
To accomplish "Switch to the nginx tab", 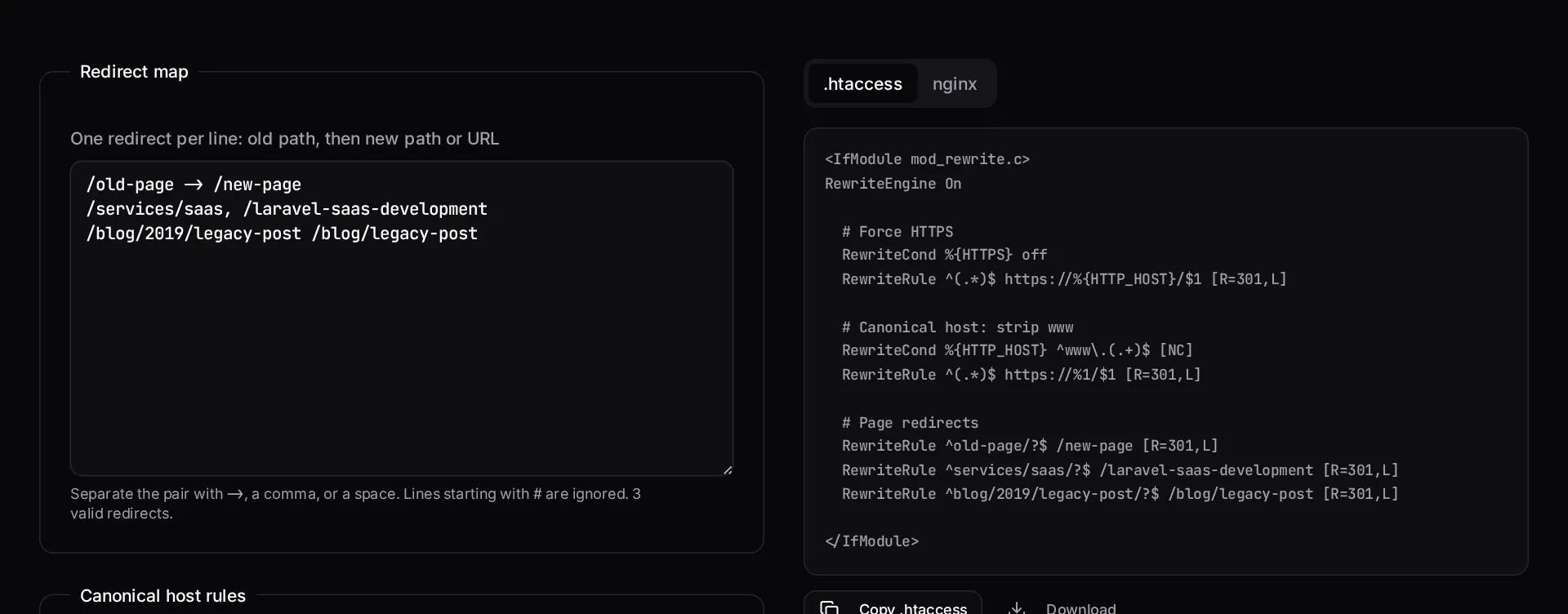I will [x=954, y=83].
